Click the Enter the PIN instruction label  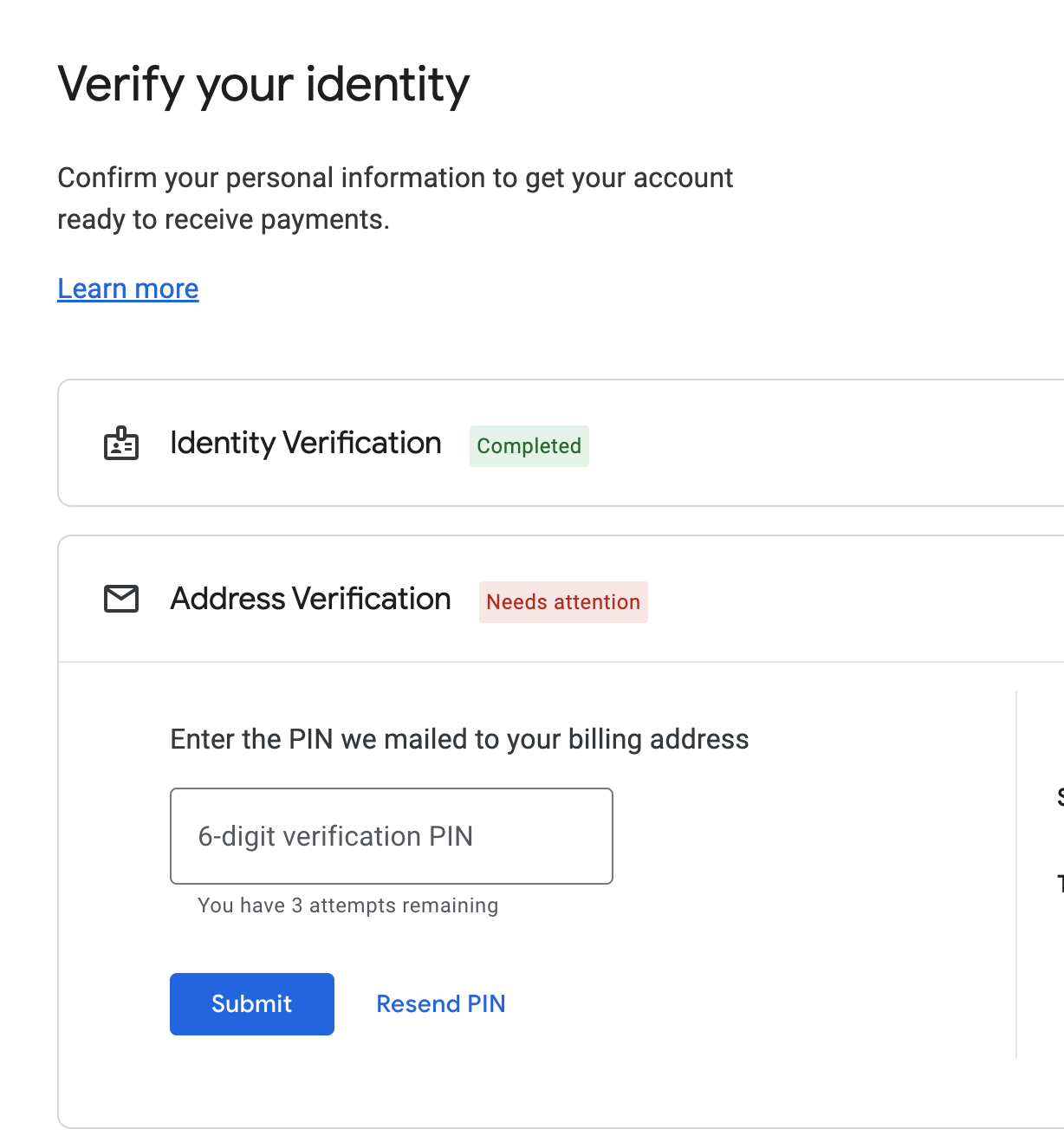pos(459,739)
